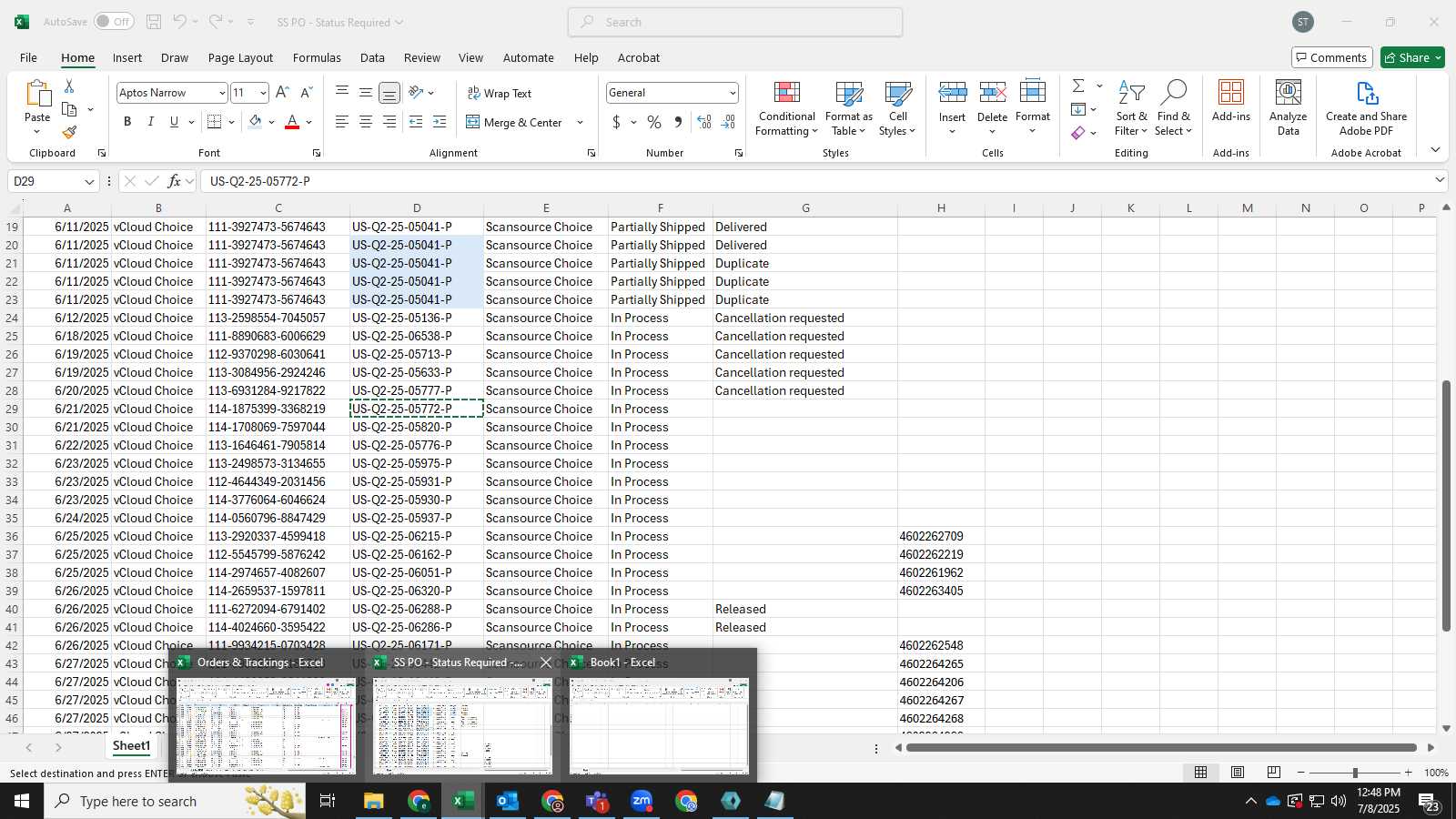The image size is (1456, 819).
Task: Click the AutoSum sigma icon
Action: pos(1078,86)
